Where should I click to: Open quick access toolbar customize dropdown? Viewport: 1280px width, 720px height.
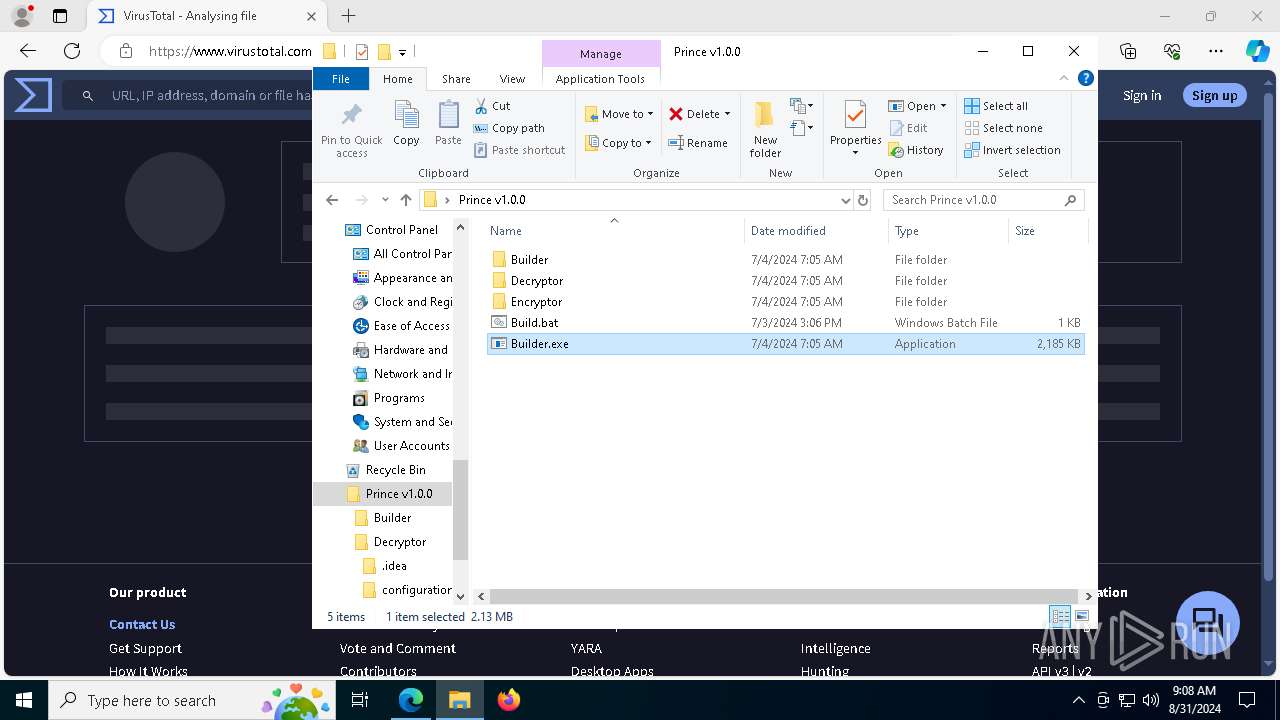pyautogui.click(x=402, y=52)
